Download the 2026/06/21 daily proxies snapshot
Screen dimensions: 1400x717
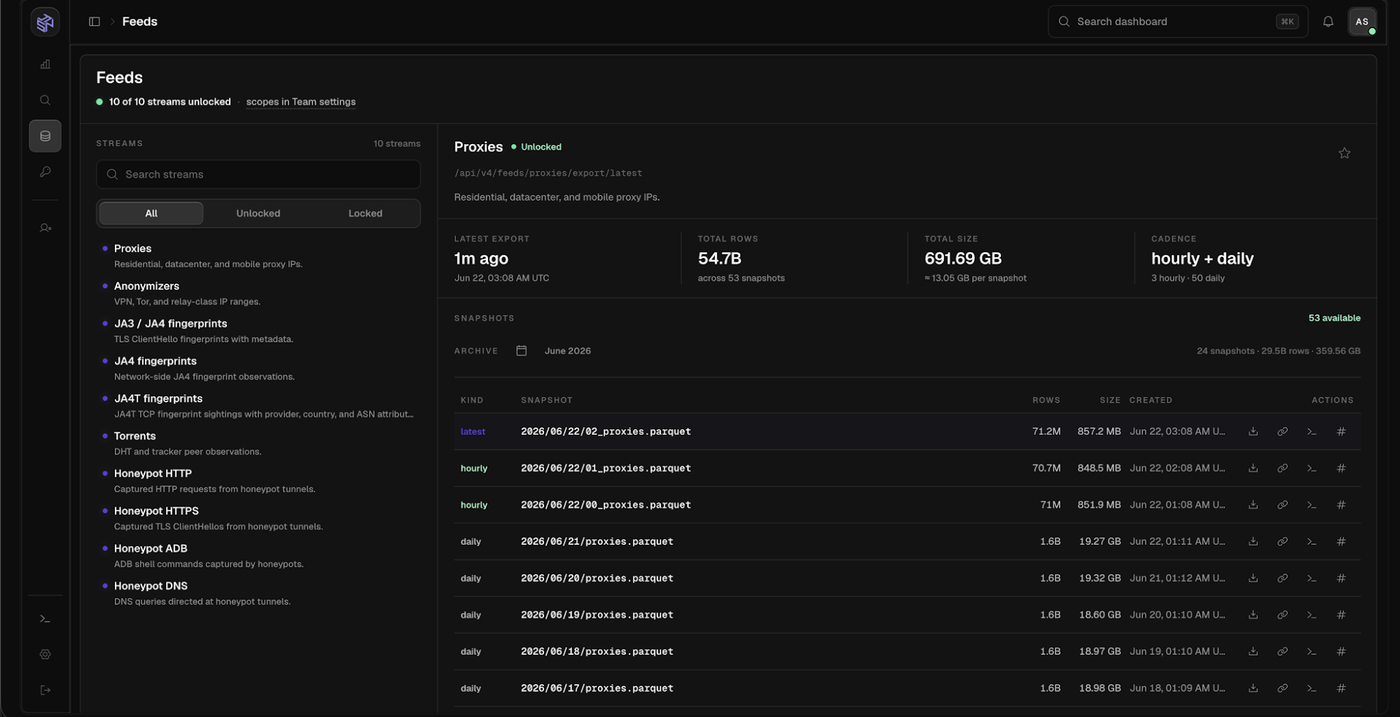click(1253, 542)
